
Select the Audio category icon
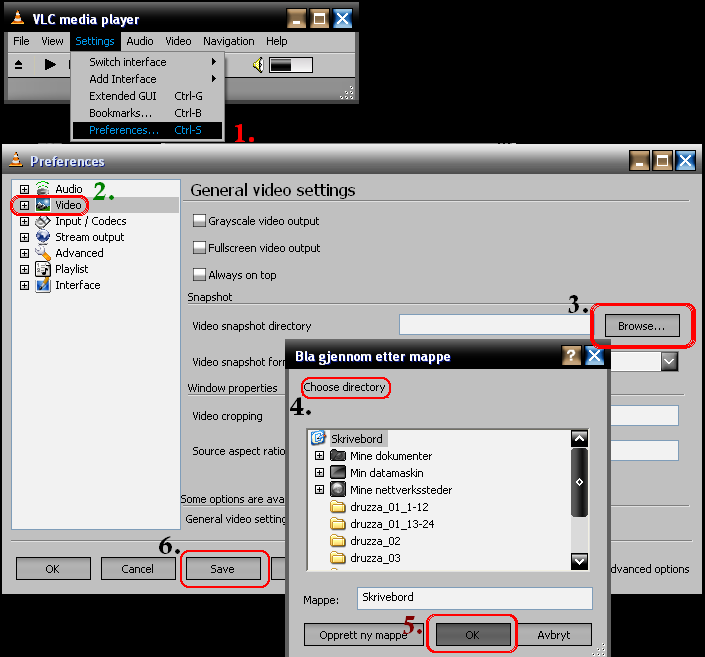pyautogui.click(x=43, y=189)
